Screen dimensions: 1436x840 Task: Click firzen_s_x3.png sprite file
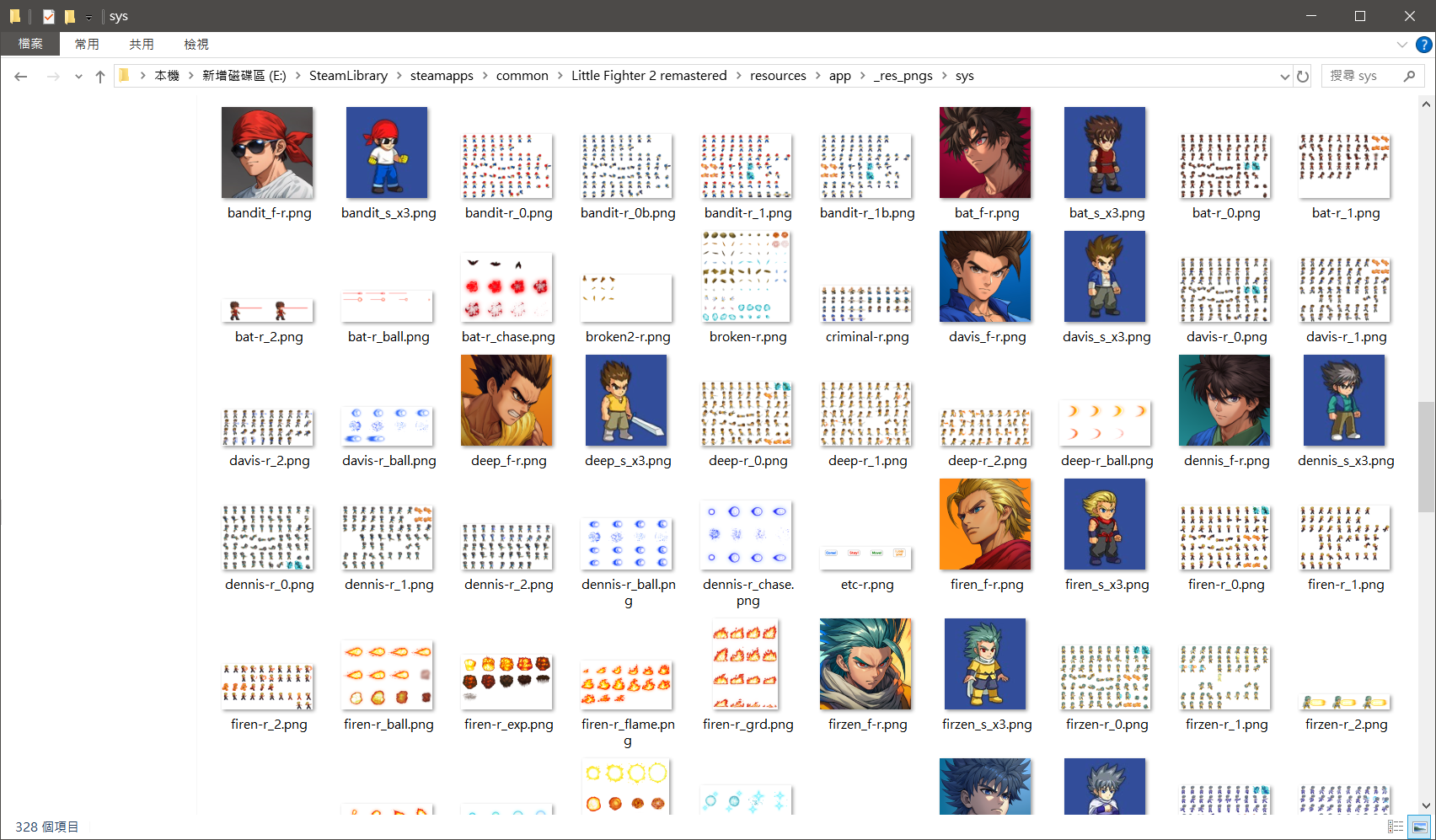(985, 664)
